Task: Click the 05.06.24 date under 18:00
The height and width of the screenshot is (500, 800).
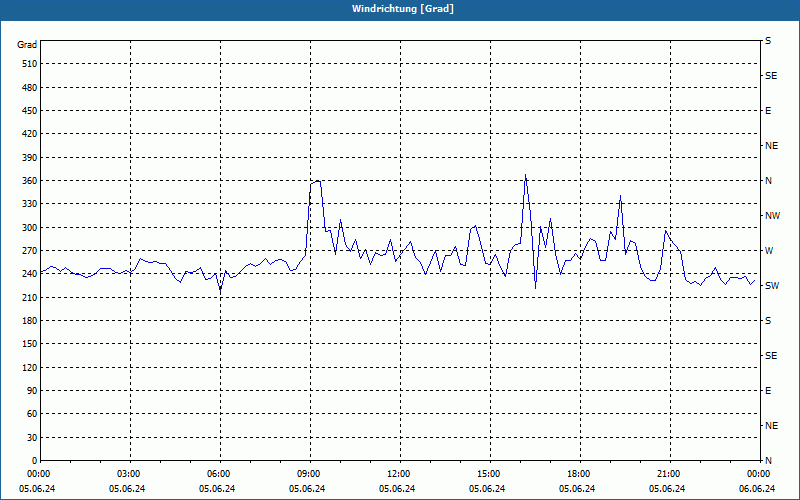Action: 577,489
